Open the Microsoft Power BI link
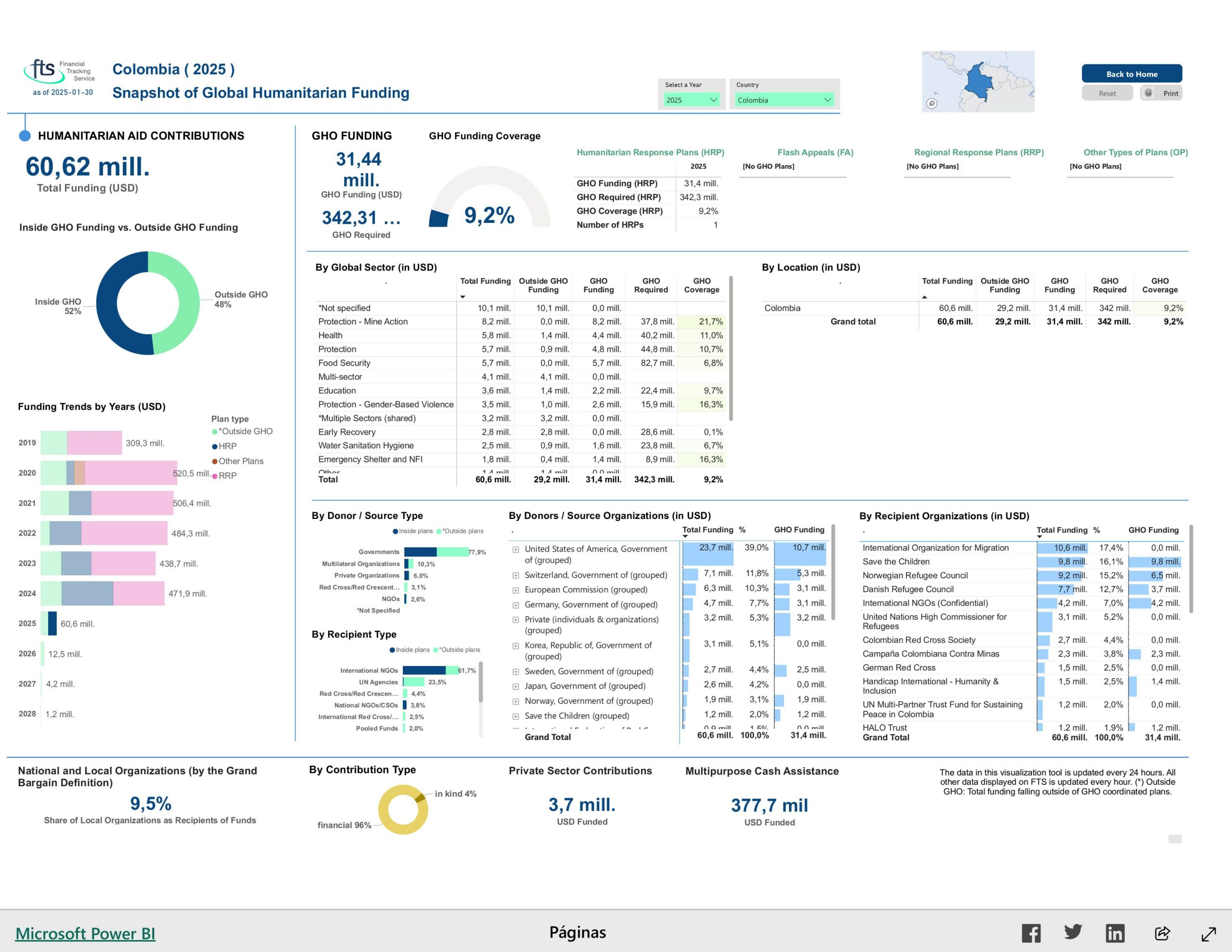Screen dimensions: 1232x952 (85, 933)
